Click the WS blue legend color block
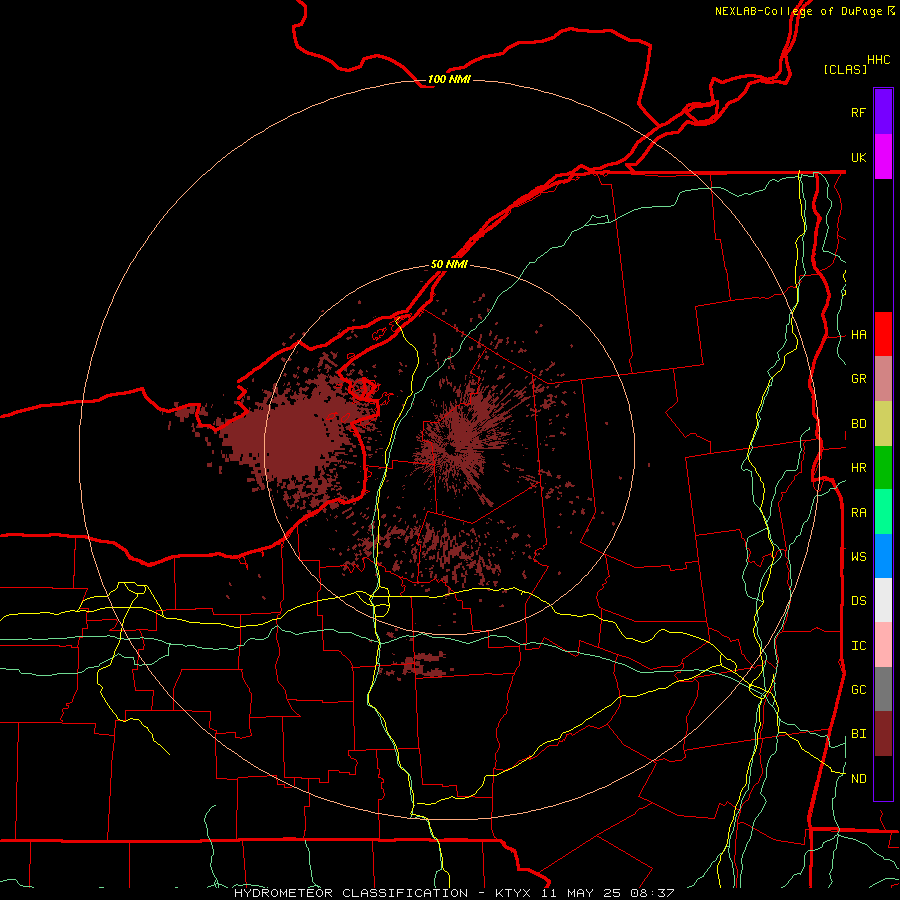Image resolution: width=900 pixels, height=900 pixels. coord(883,556)
